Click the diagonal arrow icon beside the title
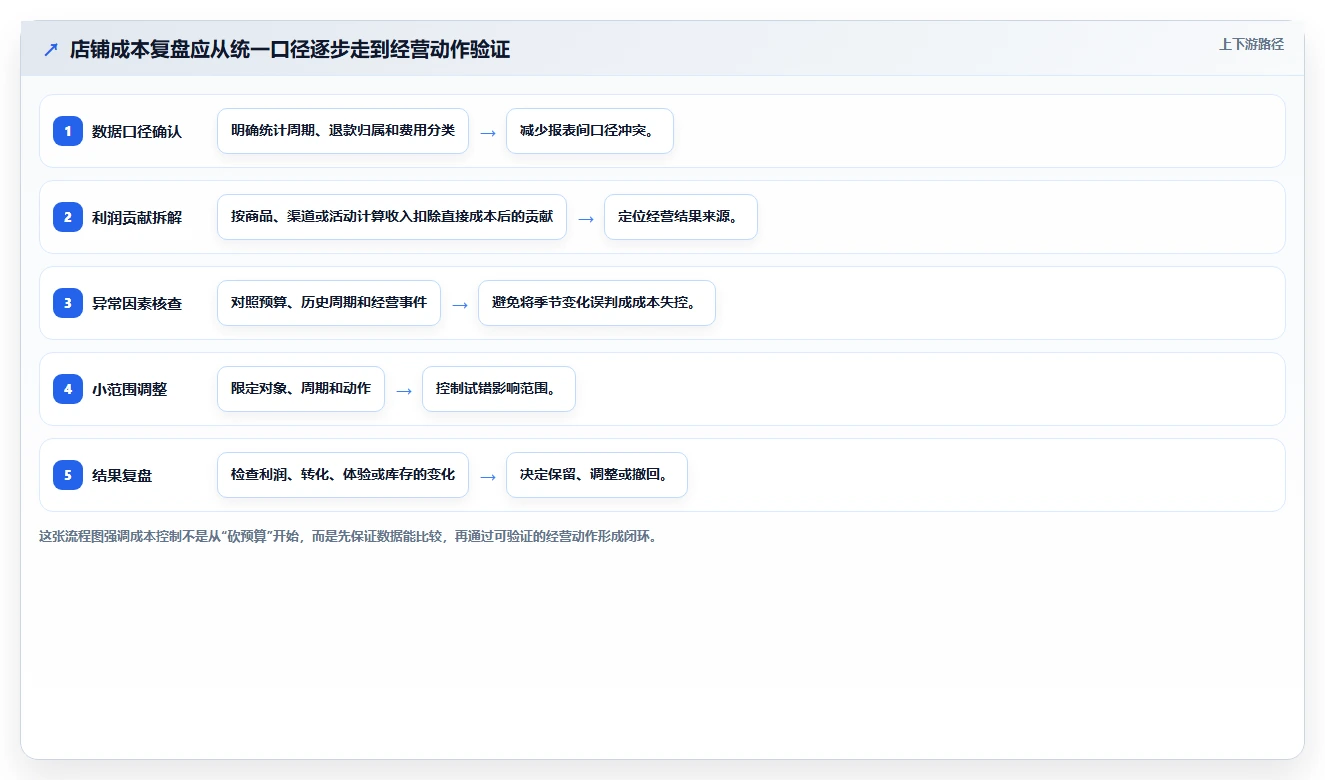Viewport: 1325px width, 780px height. (51, 49)
